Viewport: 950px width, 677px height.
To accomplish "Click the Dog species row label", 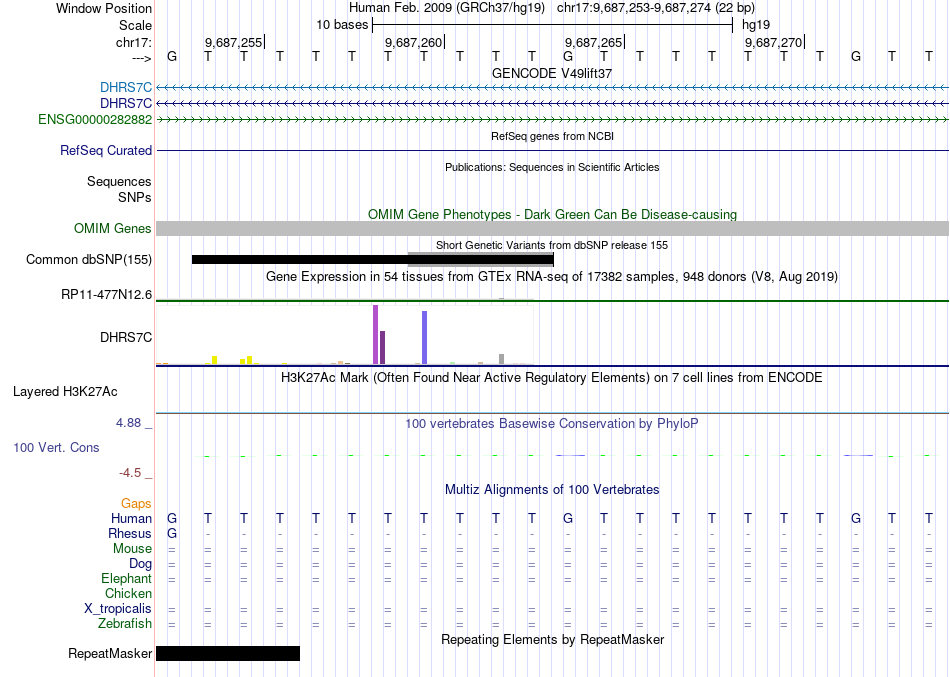I will 141,564.
